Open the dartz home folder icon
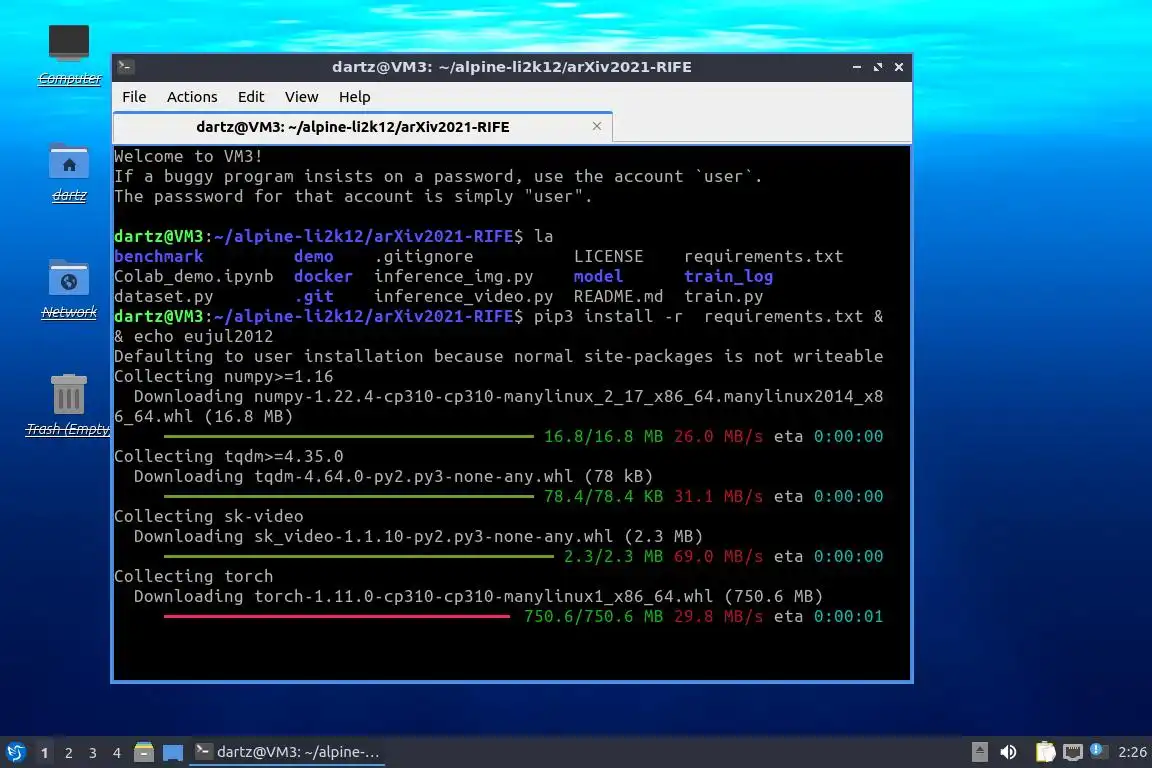The height and width of the screenshot is (768, 1152). [68, 173]
